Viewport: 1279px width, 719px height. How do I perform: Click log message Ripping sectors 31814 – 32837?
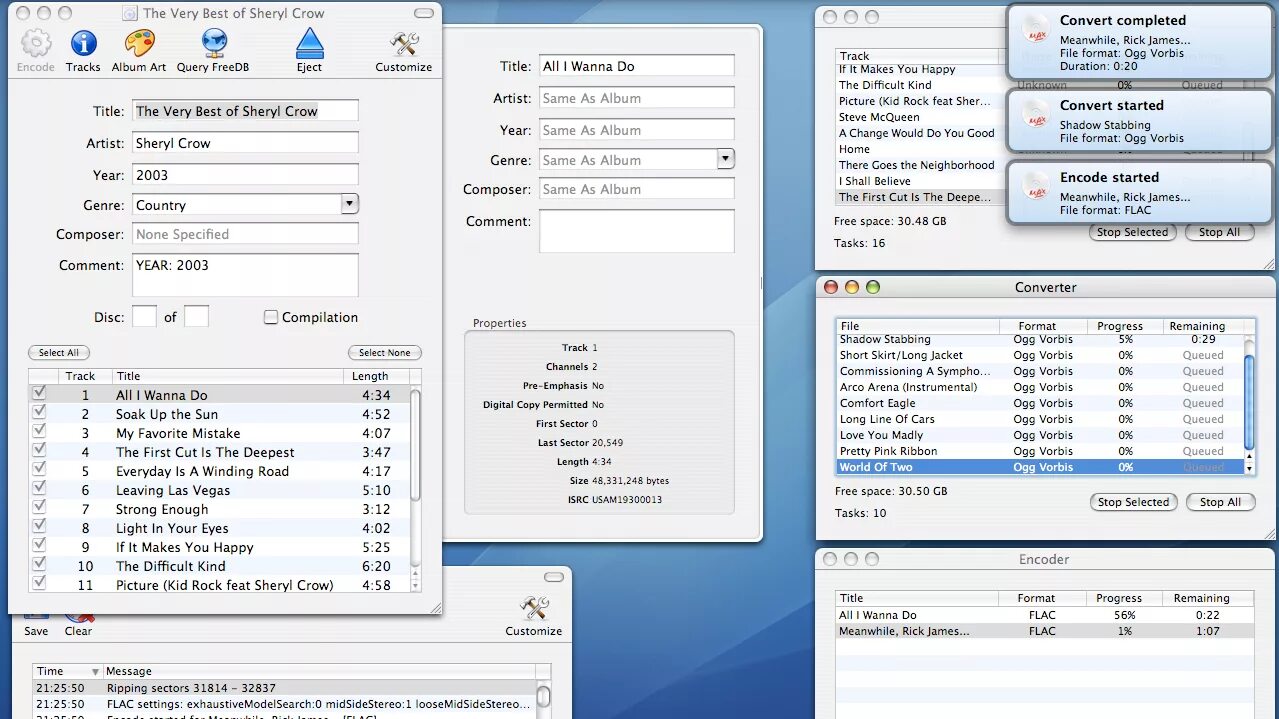tap(191, 688)
